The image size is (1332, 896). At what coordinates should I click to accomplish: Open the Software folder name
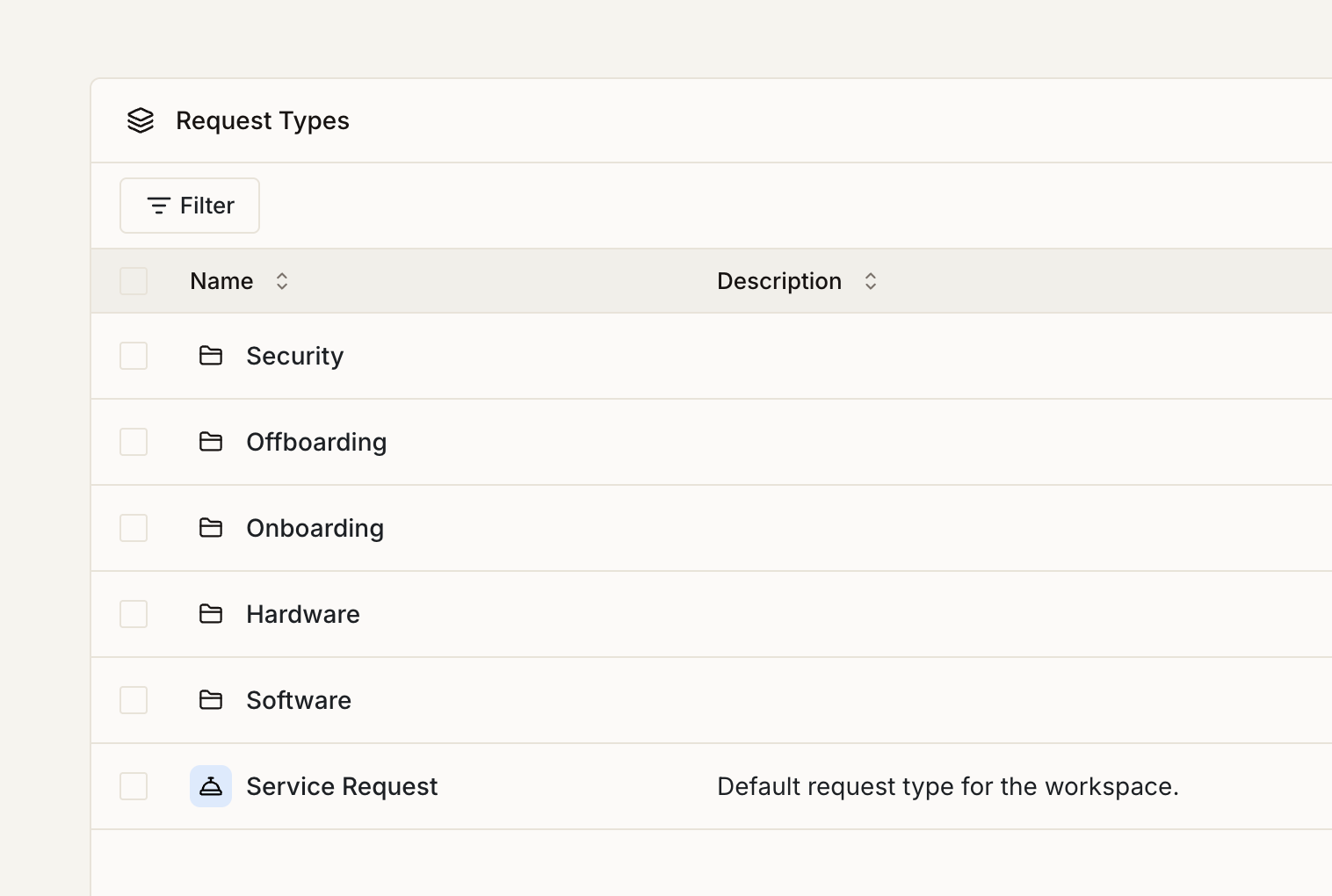click(299, 700)
